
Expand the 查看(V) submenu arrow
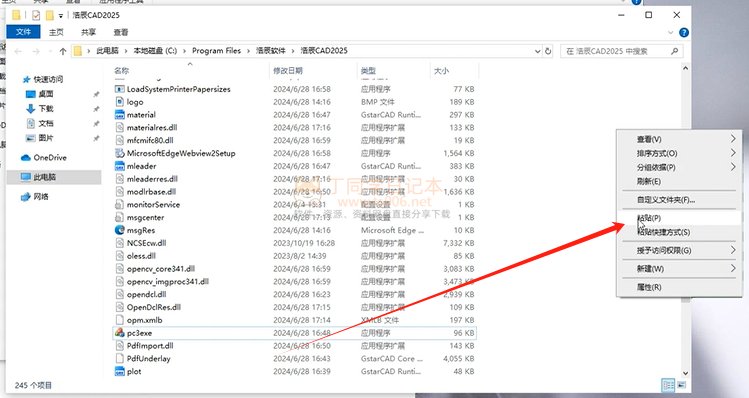pos(733,139)
